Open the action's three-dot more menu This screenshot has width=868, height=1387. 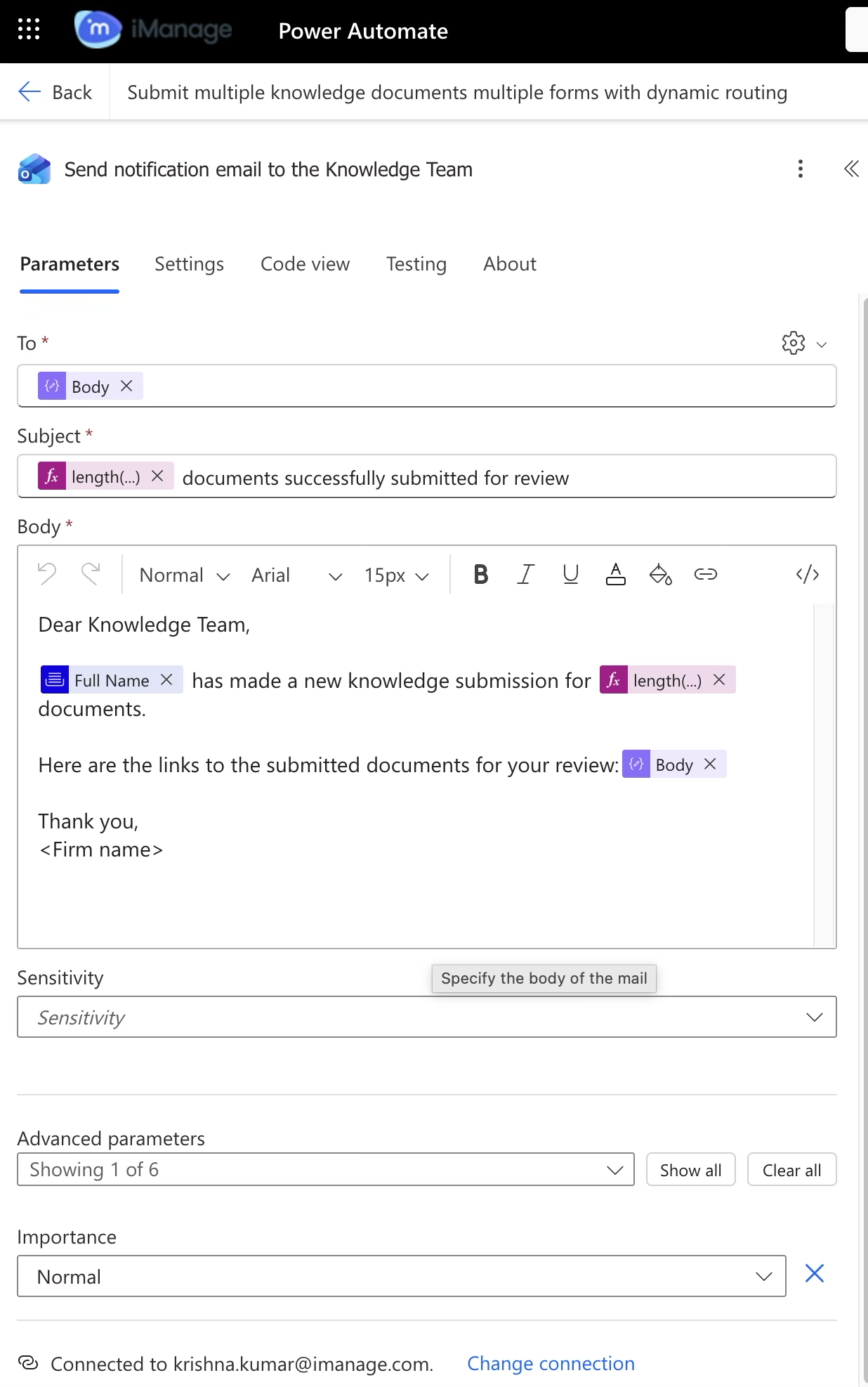(x=800, y=169)
